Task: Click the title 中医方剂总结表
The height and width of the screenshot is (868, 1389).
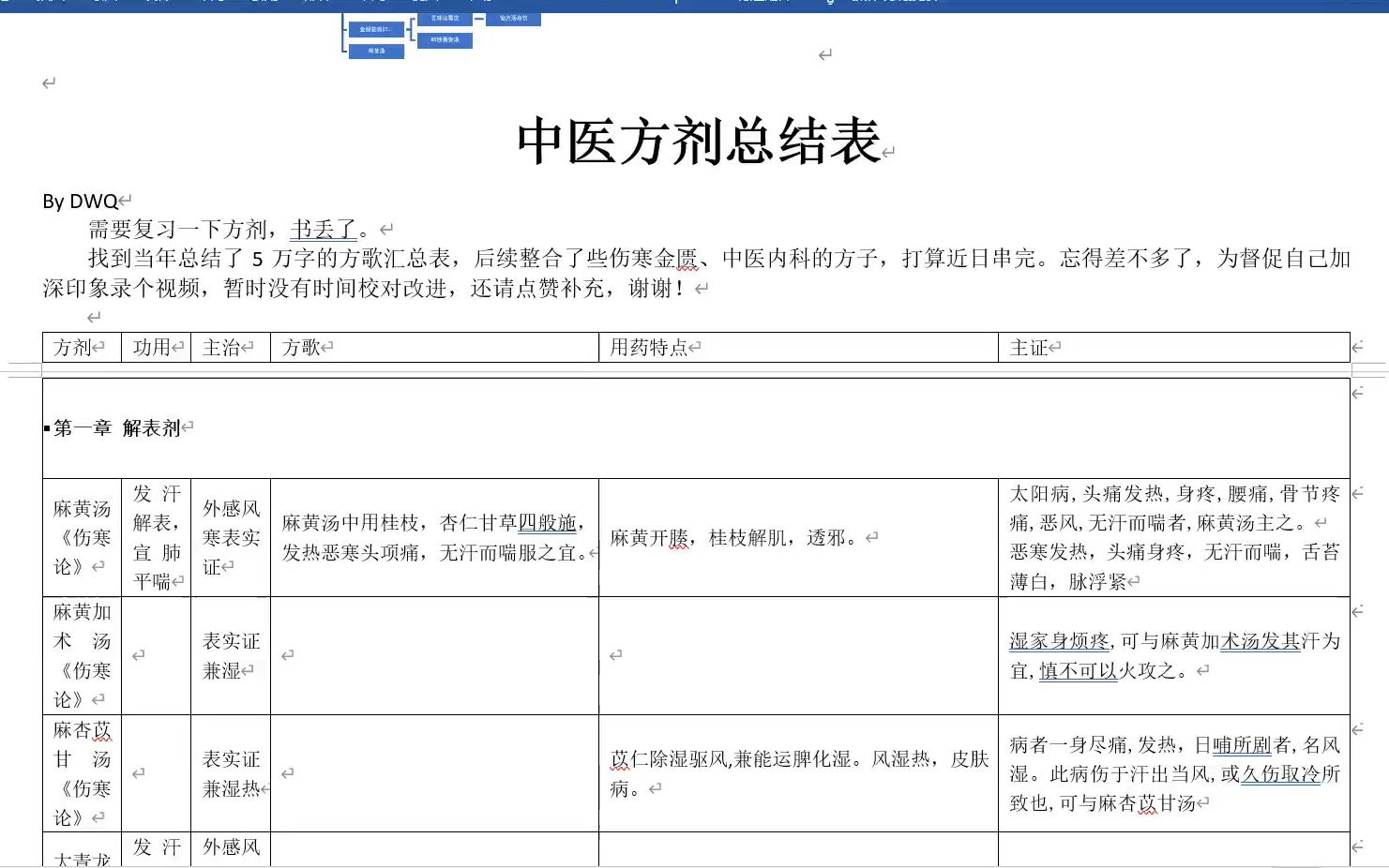Action: tap(699, 142)
